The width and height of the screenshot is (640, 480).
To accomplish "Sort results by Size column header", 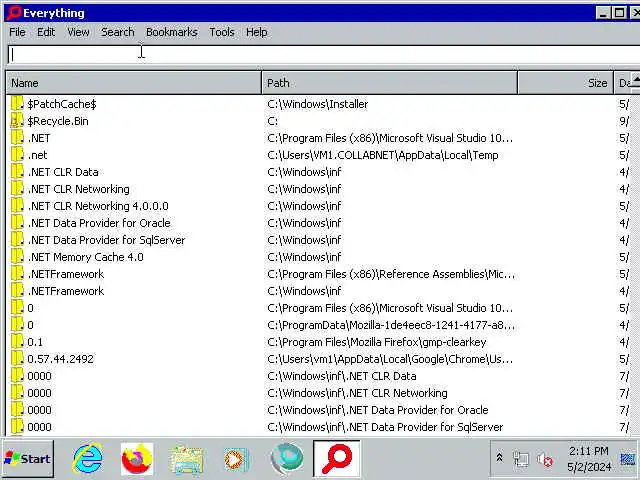I will (566, 83).
